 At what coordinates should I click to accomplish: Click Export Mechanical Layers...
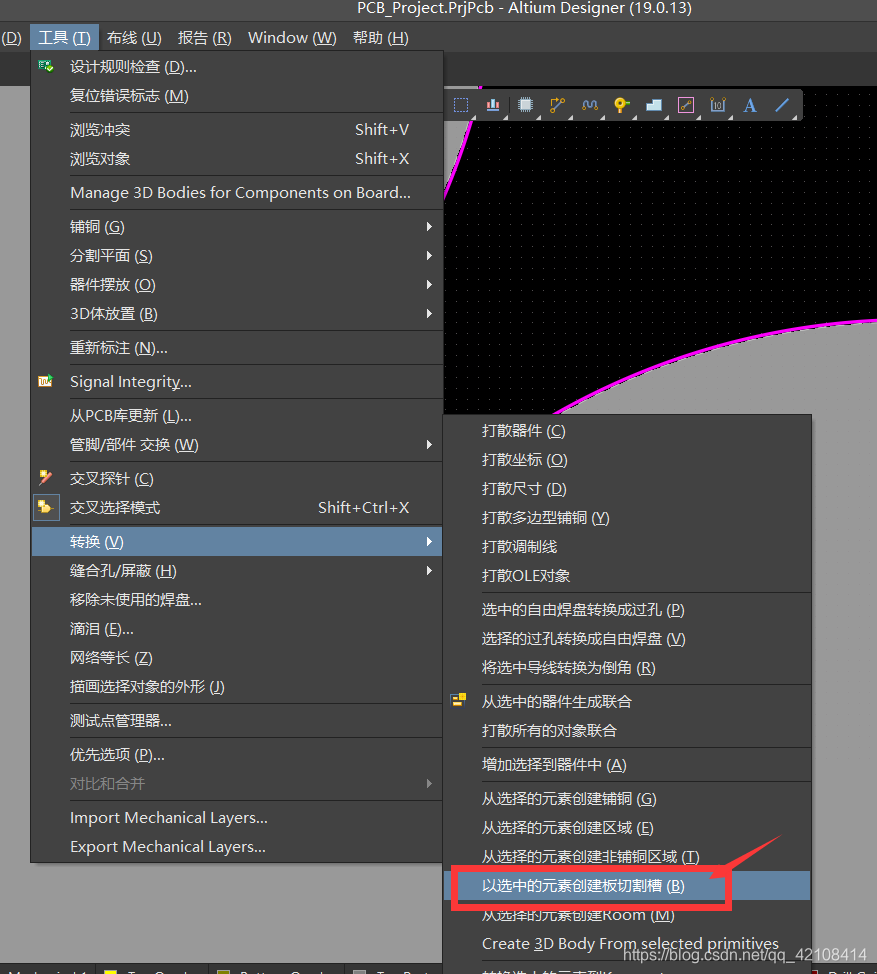click(x=237, y=847)
